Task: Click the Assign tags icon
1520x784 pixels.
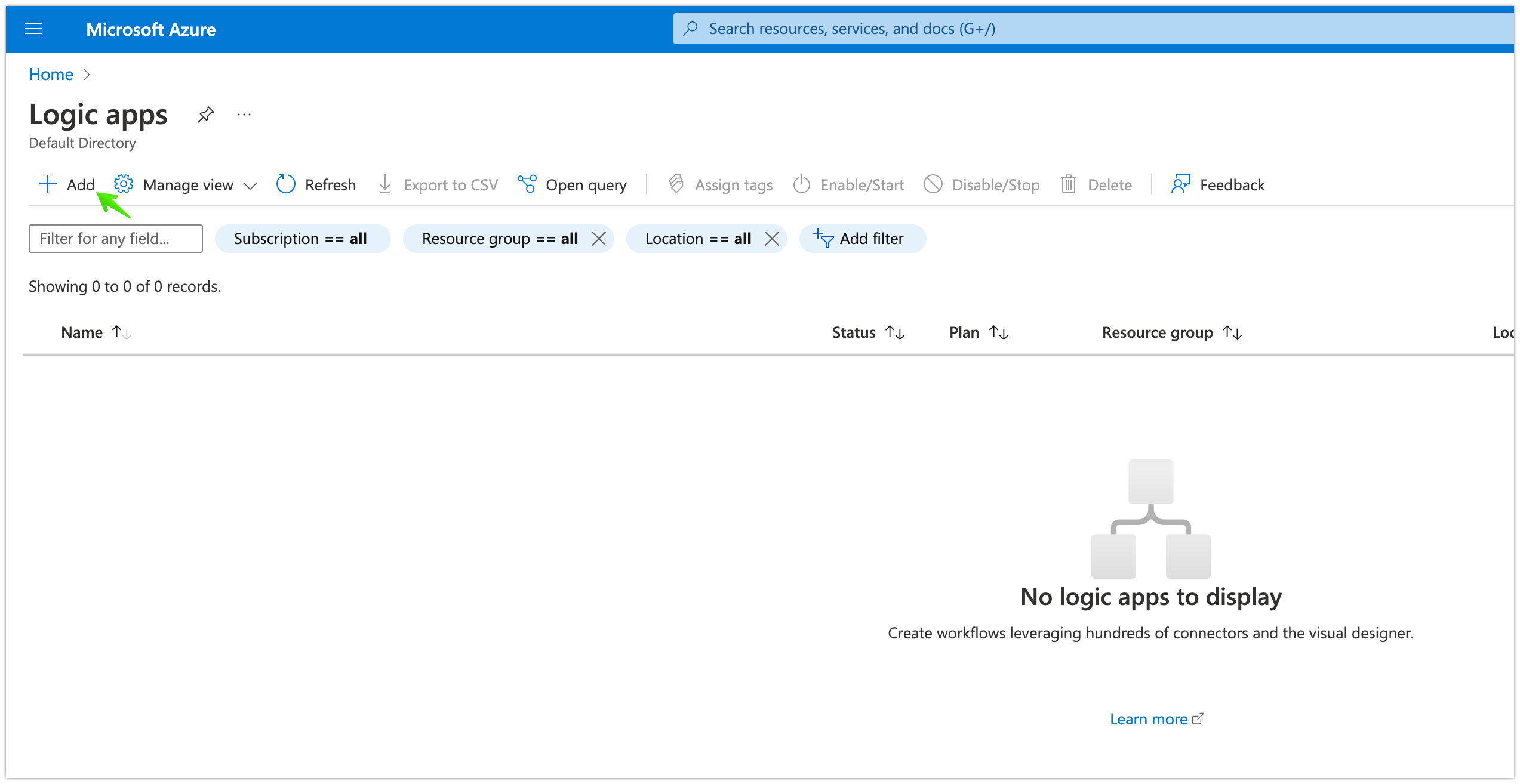Action: [676, 184]
